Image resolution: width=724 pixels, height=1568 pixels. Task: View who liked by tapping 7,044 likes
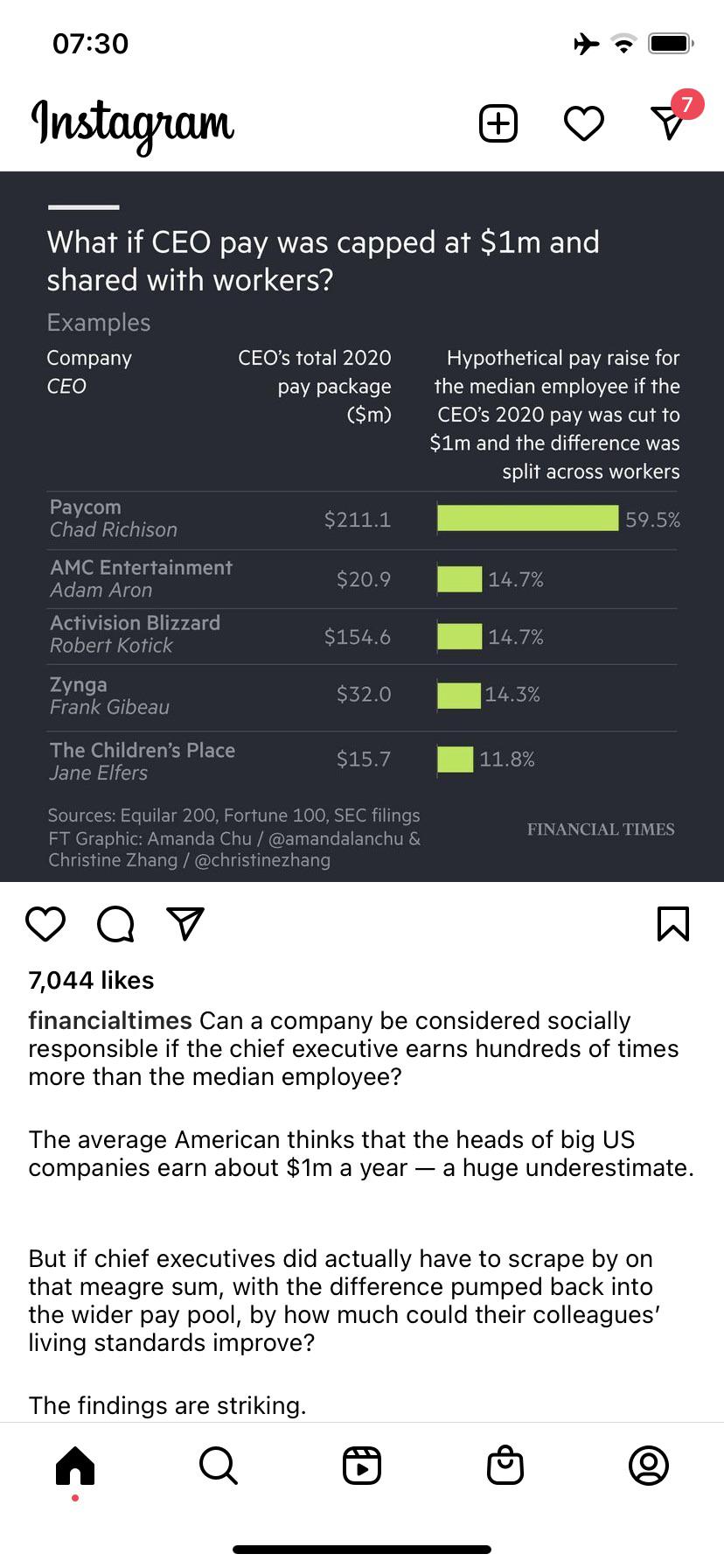tap(90, 980)
